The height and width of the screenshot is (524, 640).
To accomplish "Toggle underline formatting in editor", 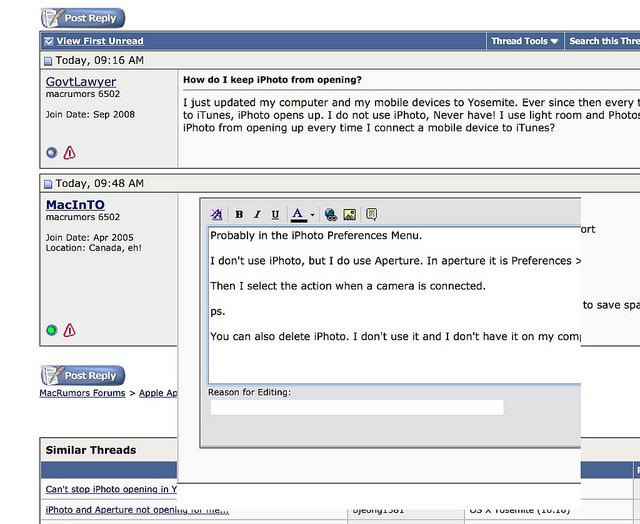I will [x=275, y=214].
